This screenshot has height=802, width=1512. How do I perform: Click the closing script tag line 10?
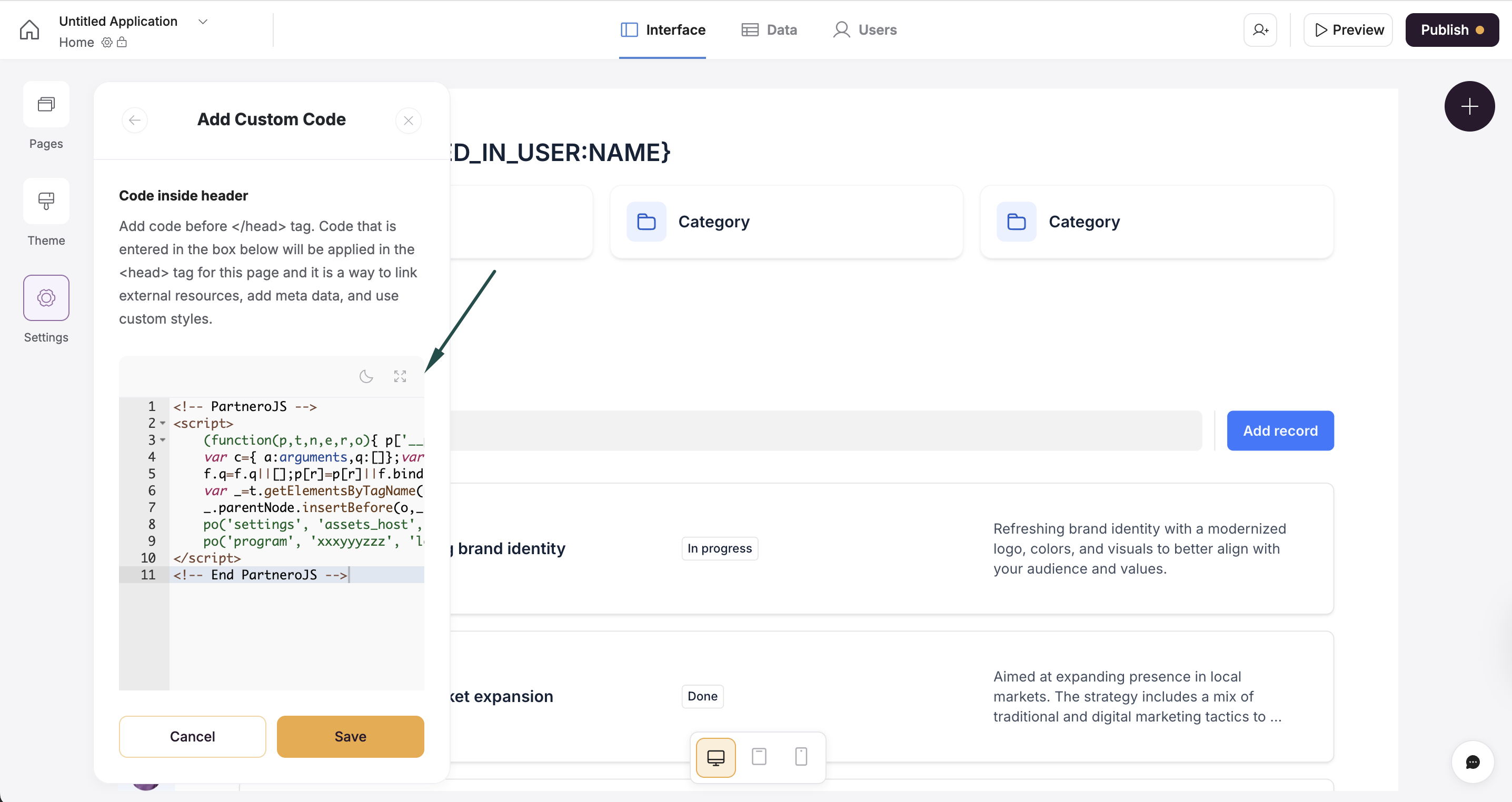click(x=207, y=558)
